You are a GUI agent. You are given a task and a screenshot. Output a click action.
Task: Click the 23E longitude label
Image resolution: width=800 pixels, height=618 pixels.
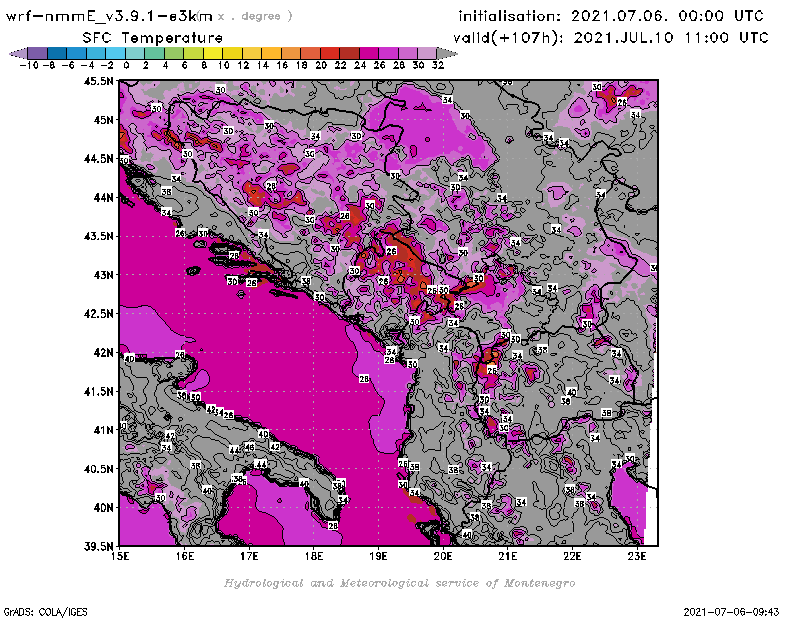pyautogui.click(x=637, y=556)
